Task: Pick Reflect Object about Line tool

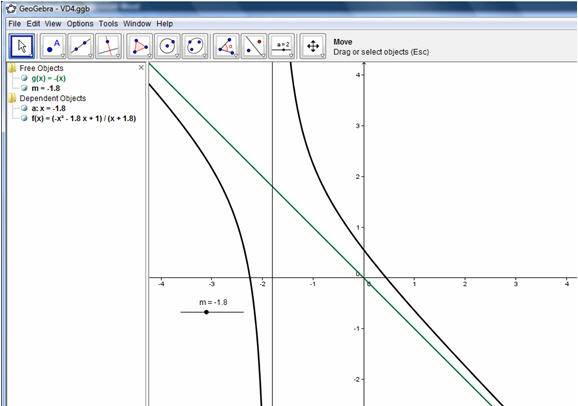Action: click(x=254, y=46)
